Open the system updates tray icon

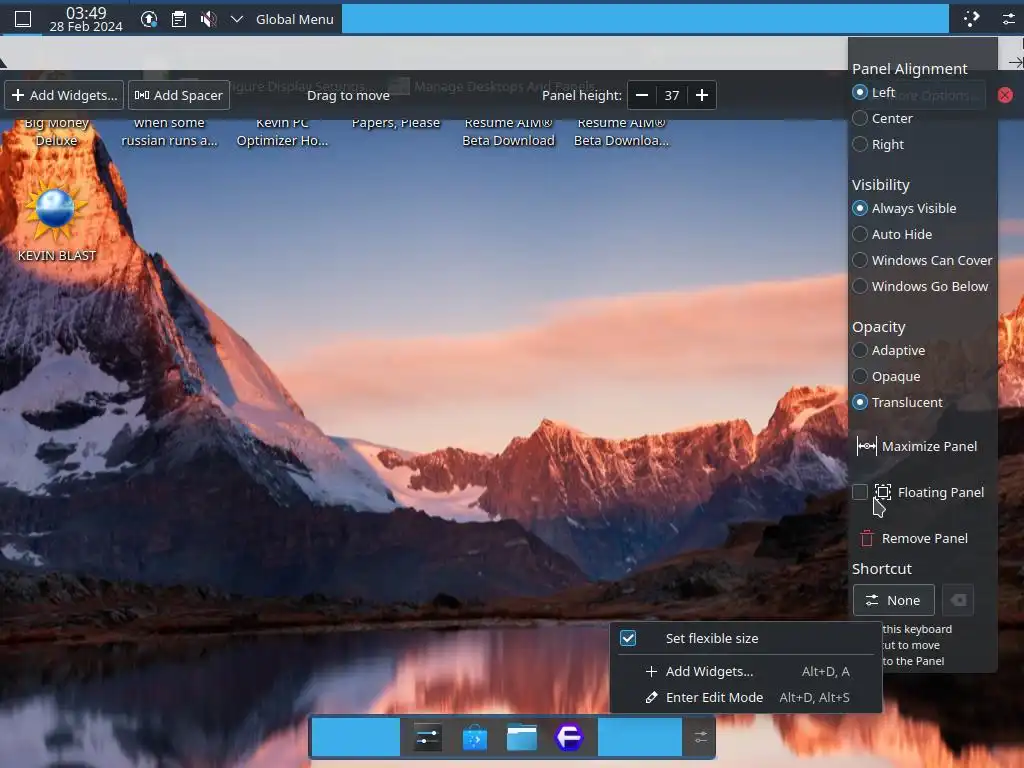149,19
